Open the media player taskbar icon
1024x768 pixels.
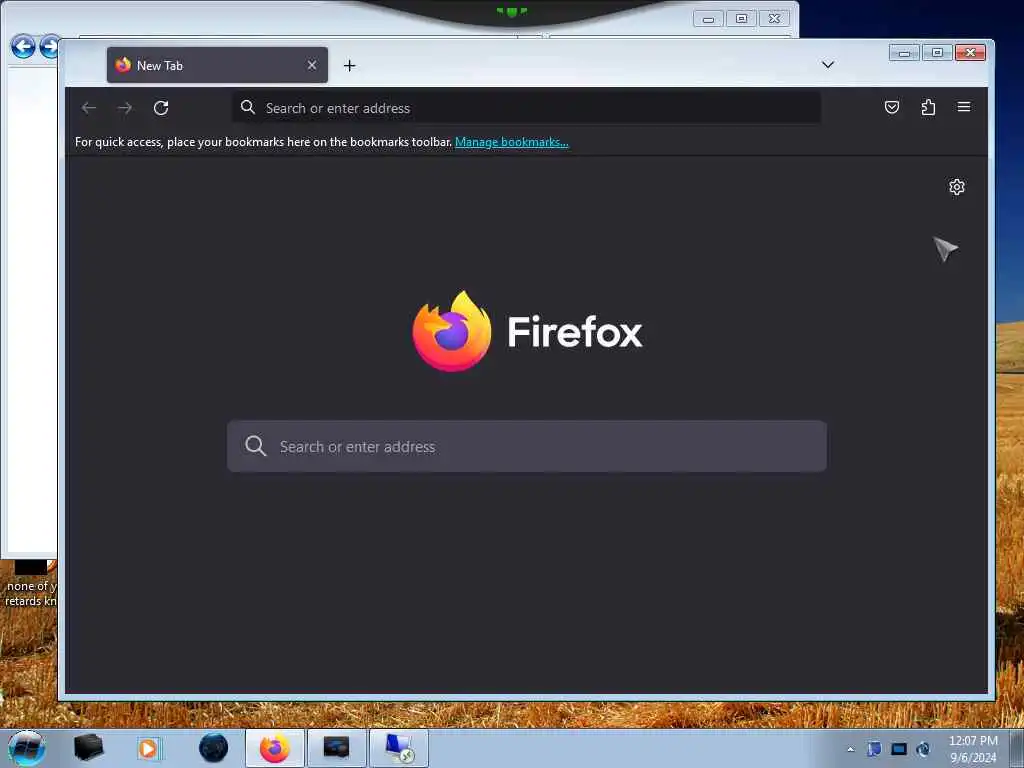point(148,748)
